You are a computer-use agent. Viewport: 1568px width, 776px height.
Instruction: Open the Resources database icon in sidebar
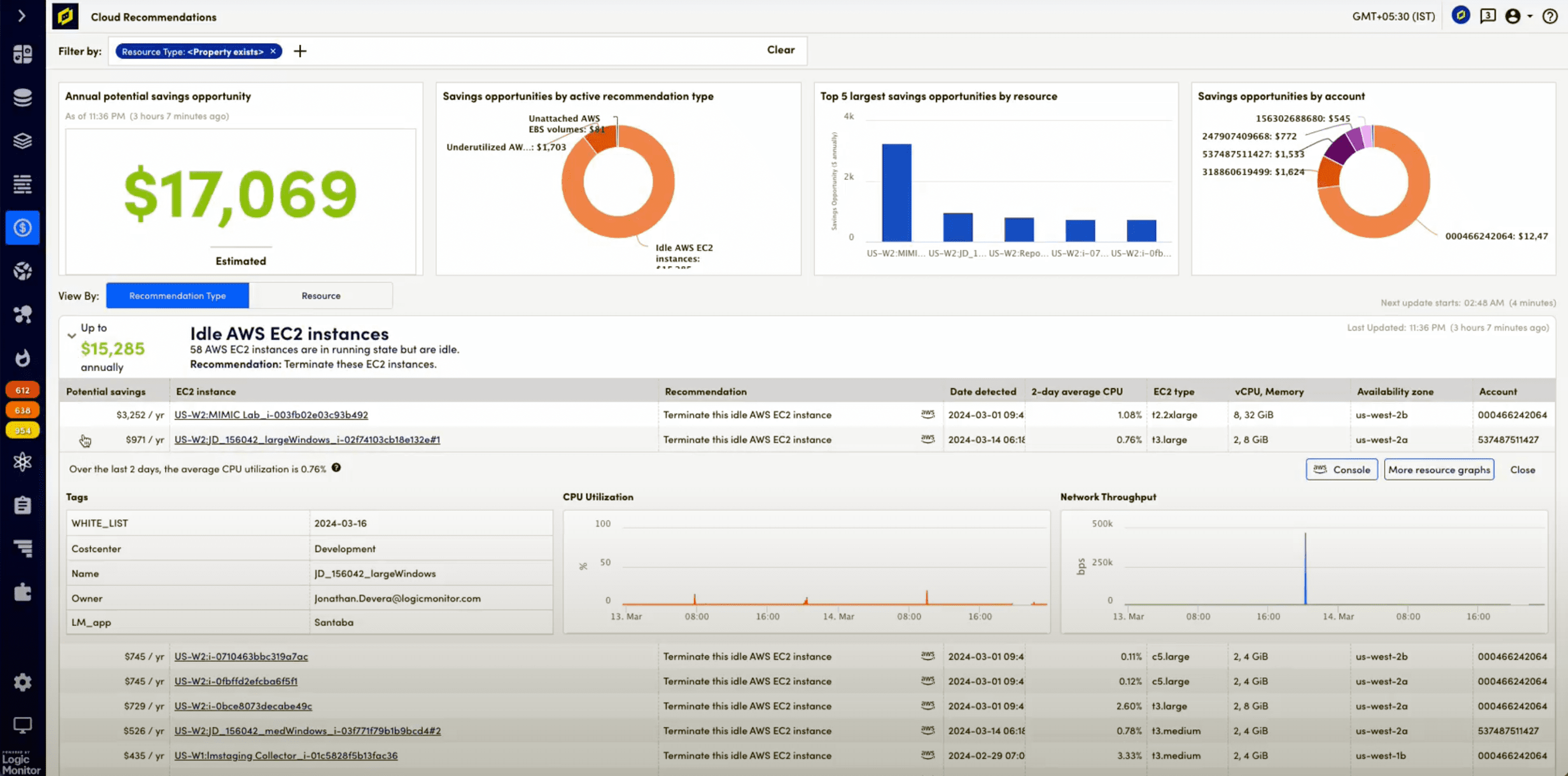click(22, 97)
